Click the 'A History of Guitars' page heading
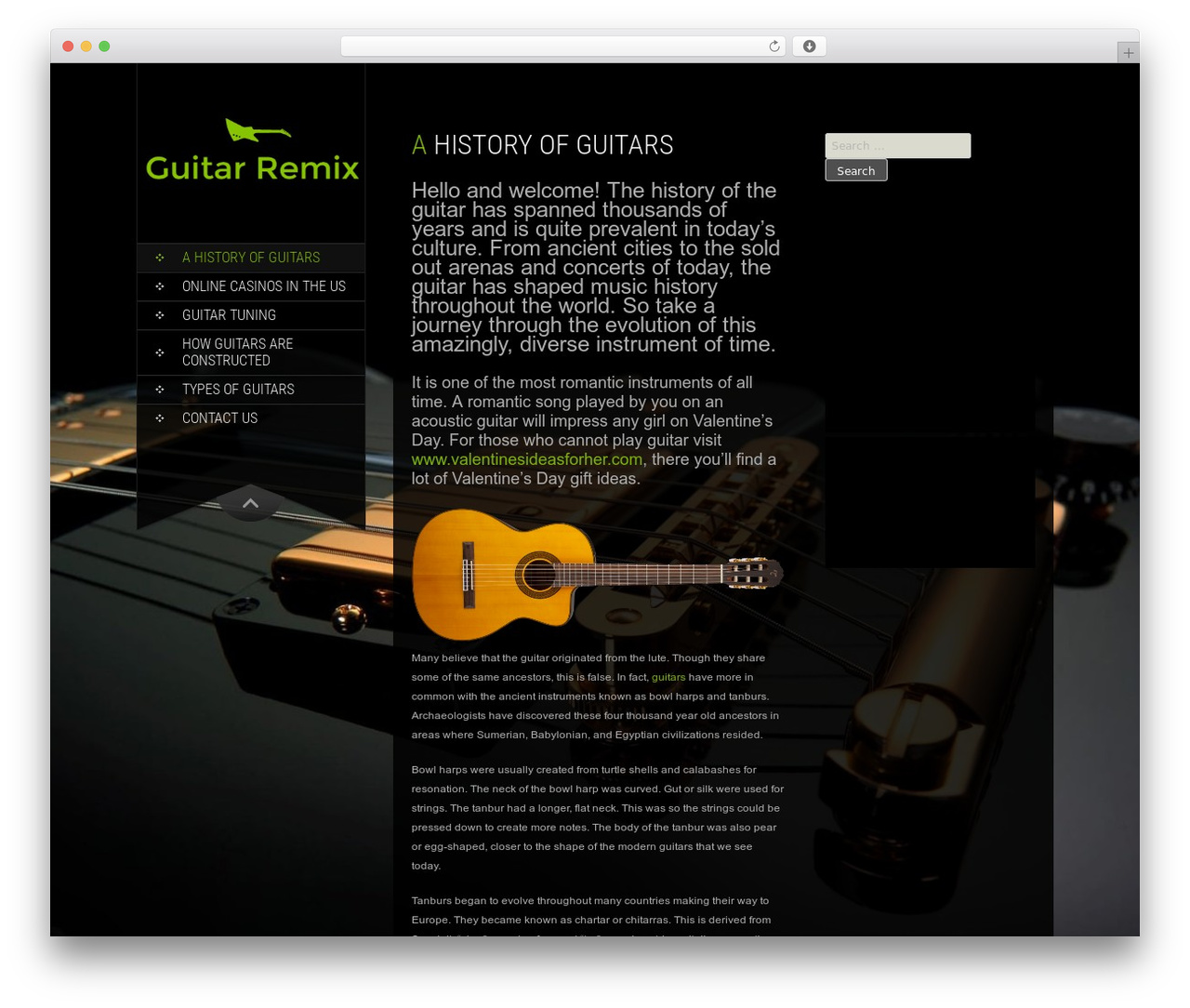This screenshot has width=1190, height=1008. click(542, 145)
